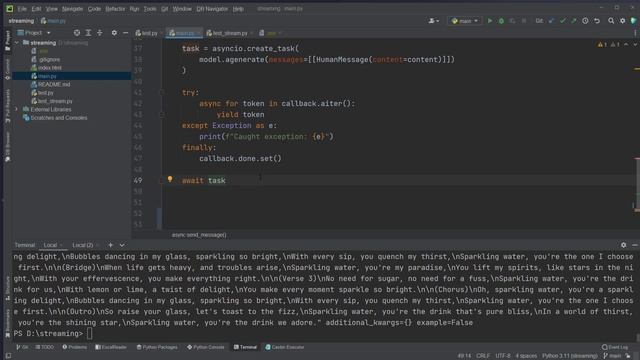
Task: Click 4 spaces indent in status bar
Action: click(x=526, y=356)
